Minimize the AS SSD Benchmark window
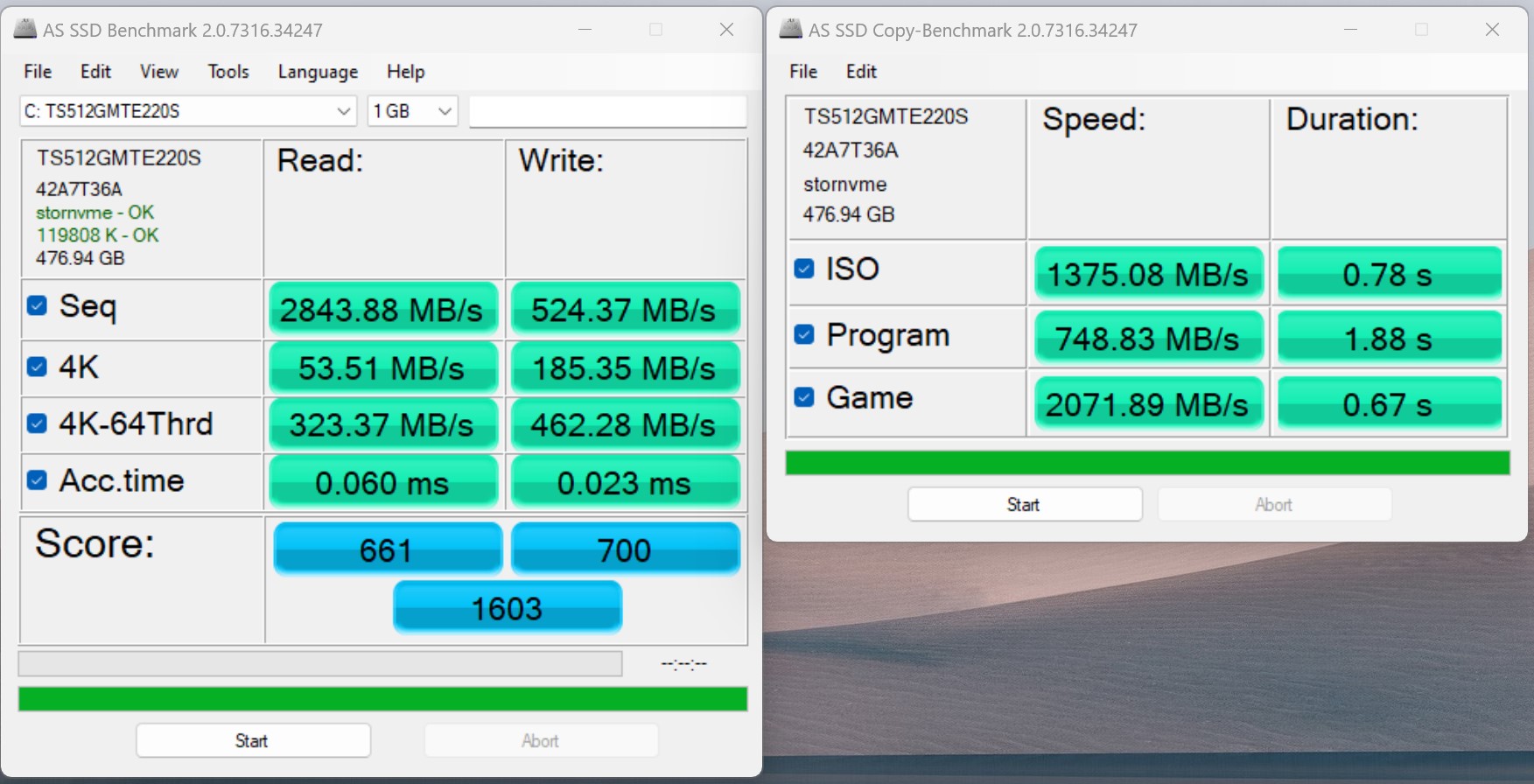This screenshot has width=1534, height=784. pyautogui.click(x=585, y=30)
